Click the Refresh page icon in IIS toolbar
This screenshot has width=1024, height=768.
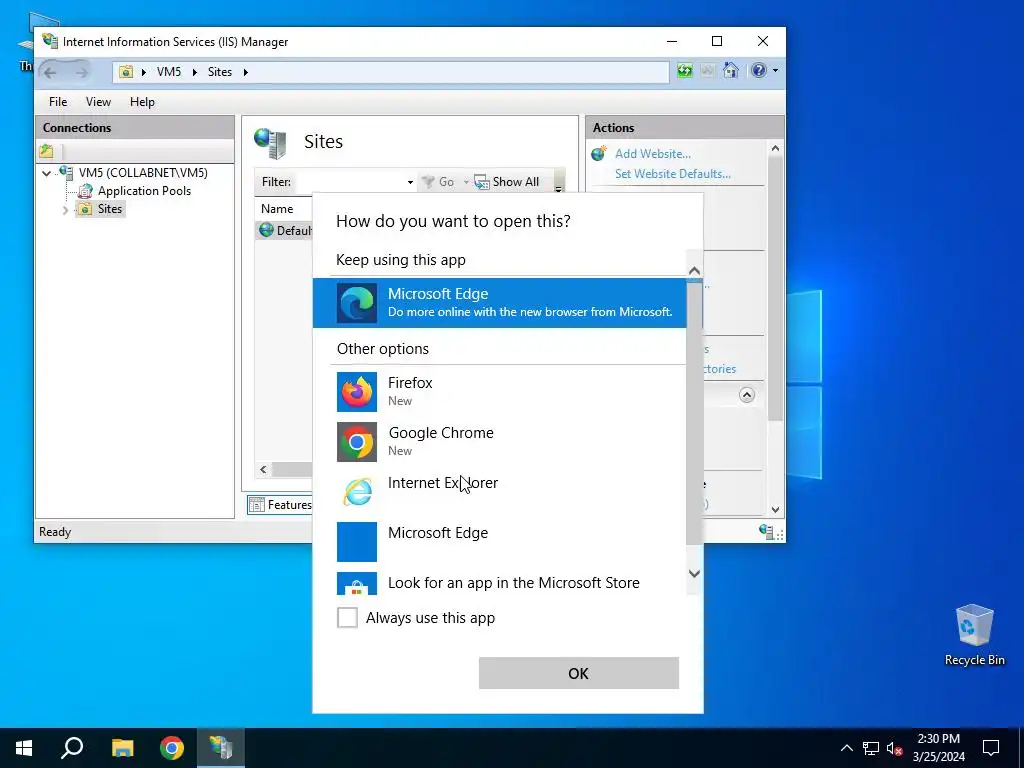[x=684, y=71]
